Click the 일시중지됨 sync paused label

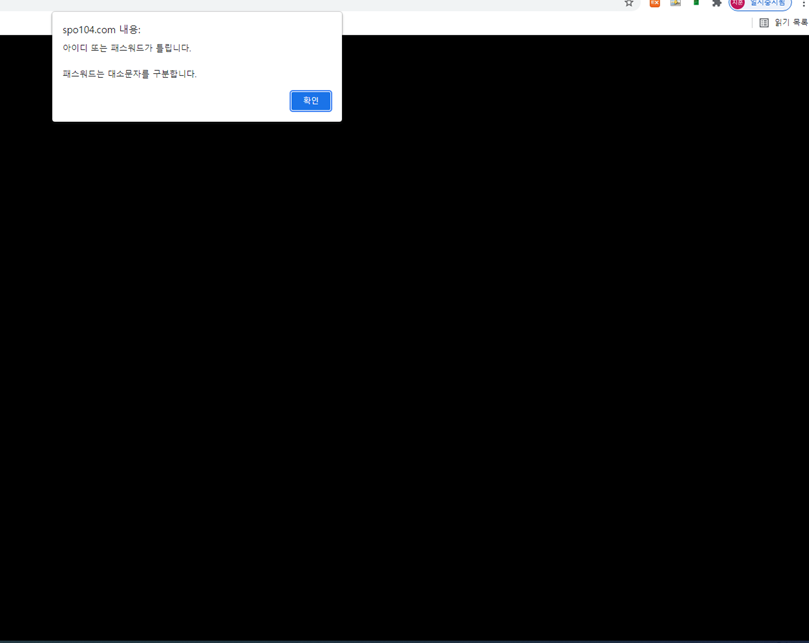768,3
